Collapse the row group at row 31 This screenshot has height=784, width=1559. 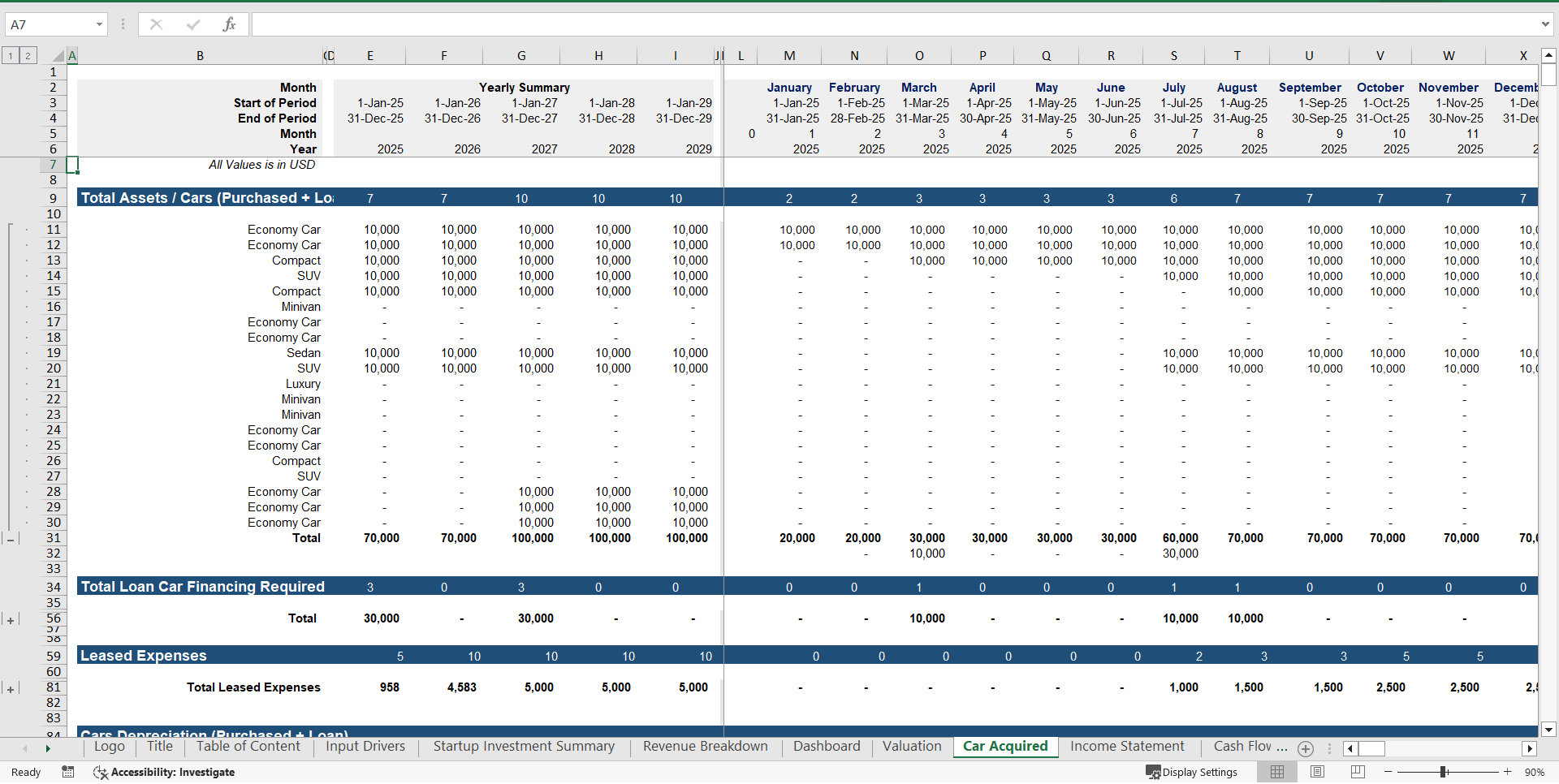[x=11, y=538]
